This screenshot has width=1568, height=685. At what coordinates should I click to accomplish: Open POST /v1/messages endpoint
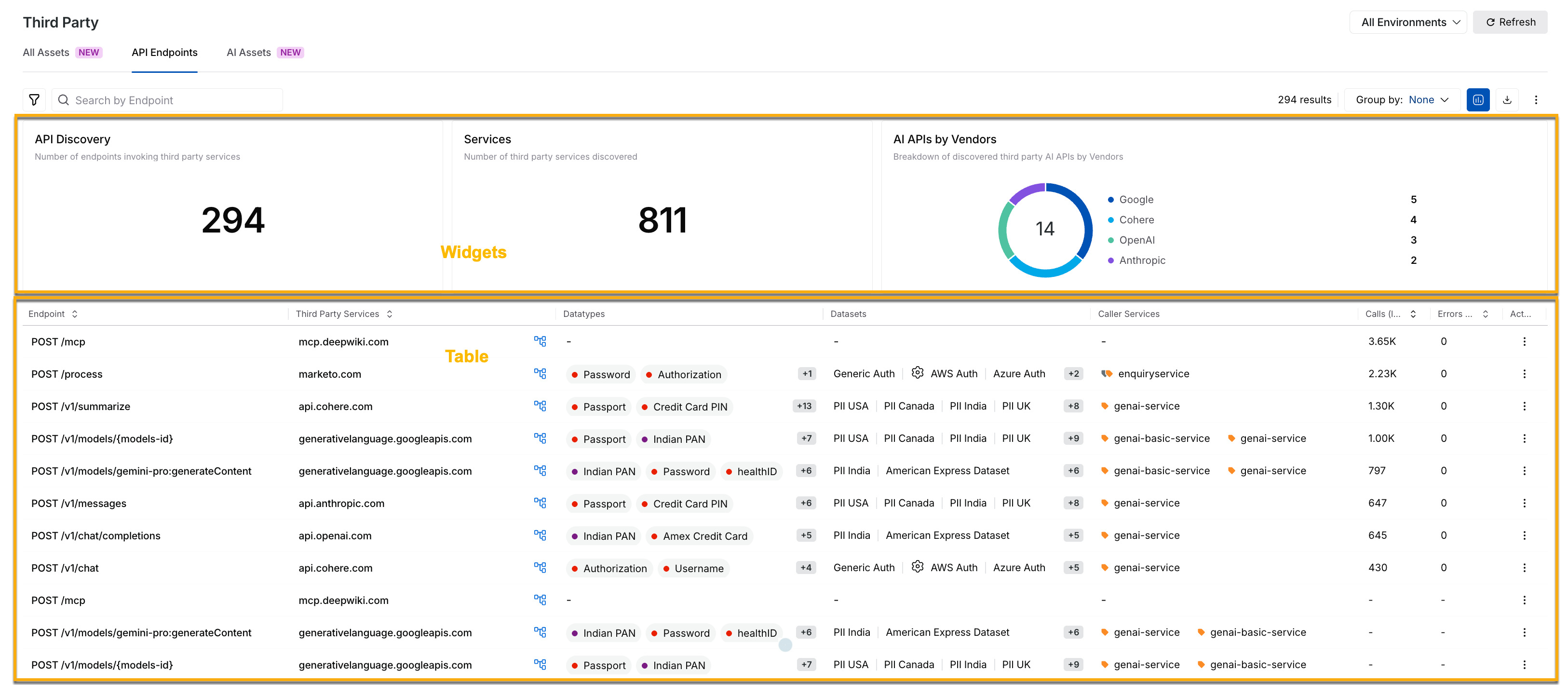point(79,503)
